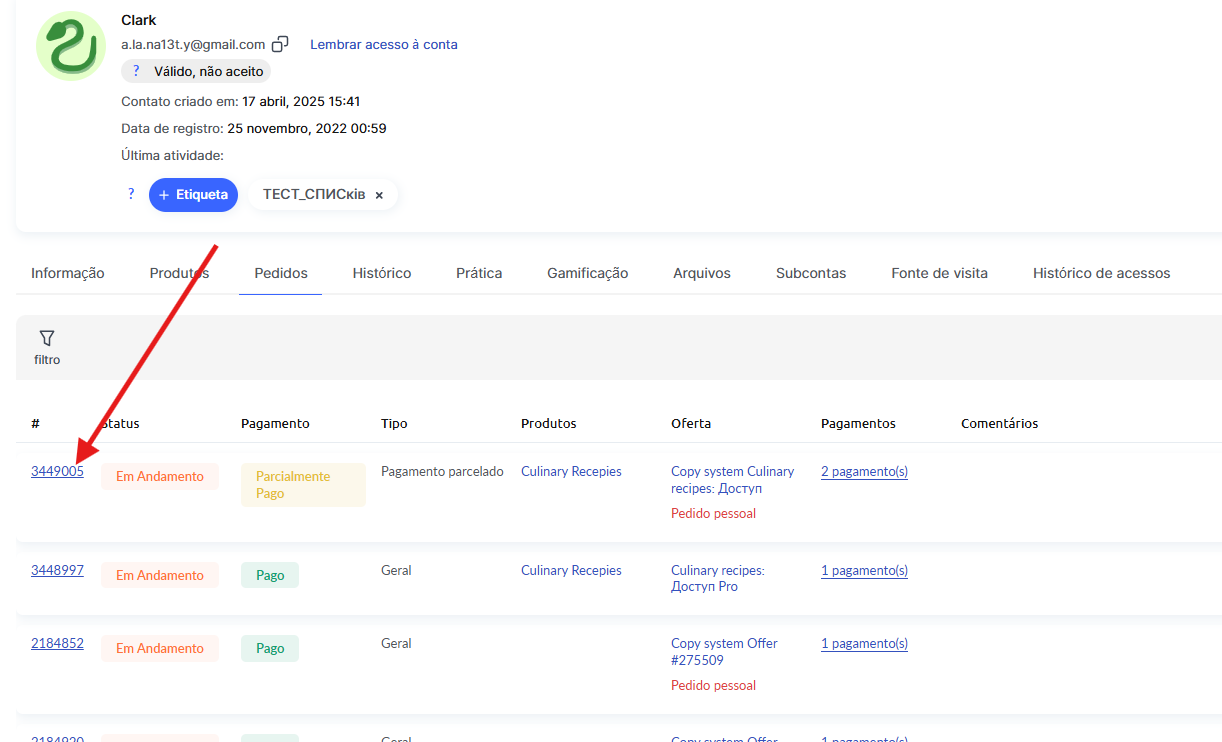This screenshot has width=1222, height=742.
Task: Click Lembrar acesso à conta link
Action: point(383,44)
